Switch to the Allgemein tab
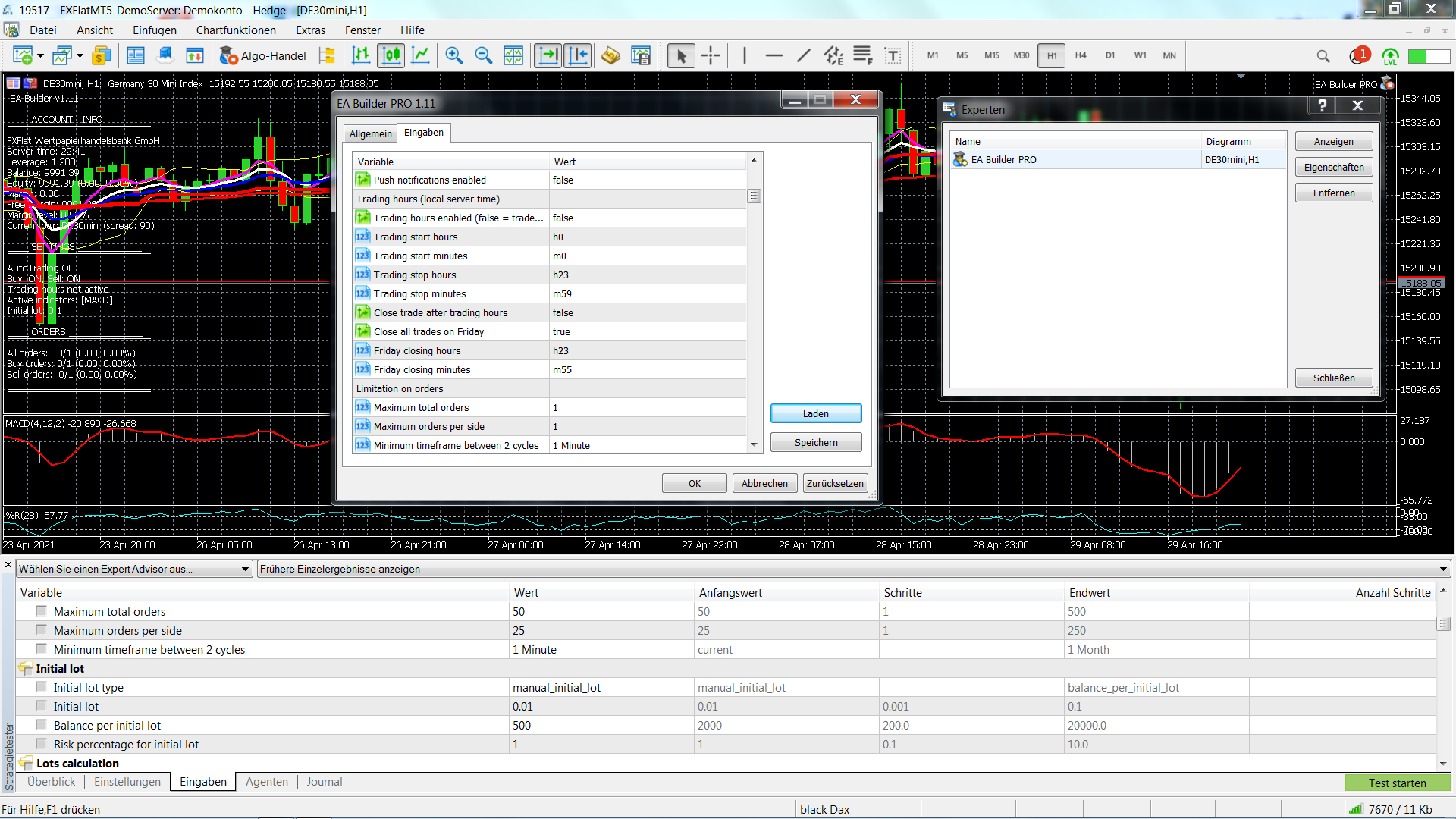This screenshot has height=819, width=1456. [x=370, y=133]
